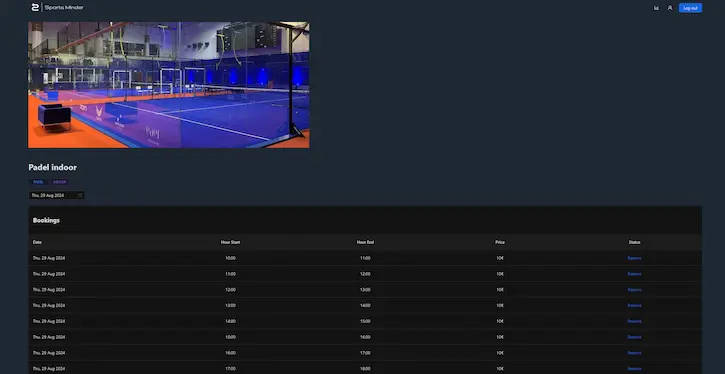Click the 10€ price in the 10:00 row
The height and width of the screenshot is (374, 725).
pyautogui.click(x=500, y=258)
